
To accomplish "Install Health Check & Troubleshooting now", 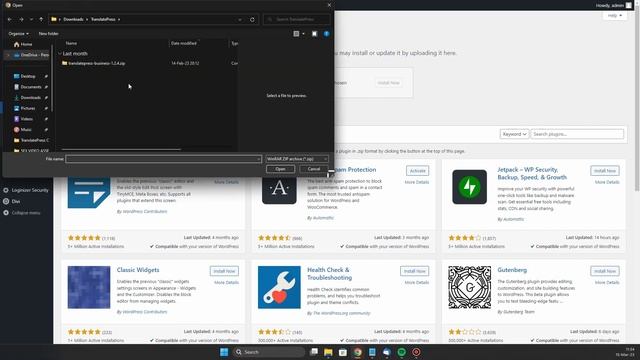I will click(x=414, y=271).
